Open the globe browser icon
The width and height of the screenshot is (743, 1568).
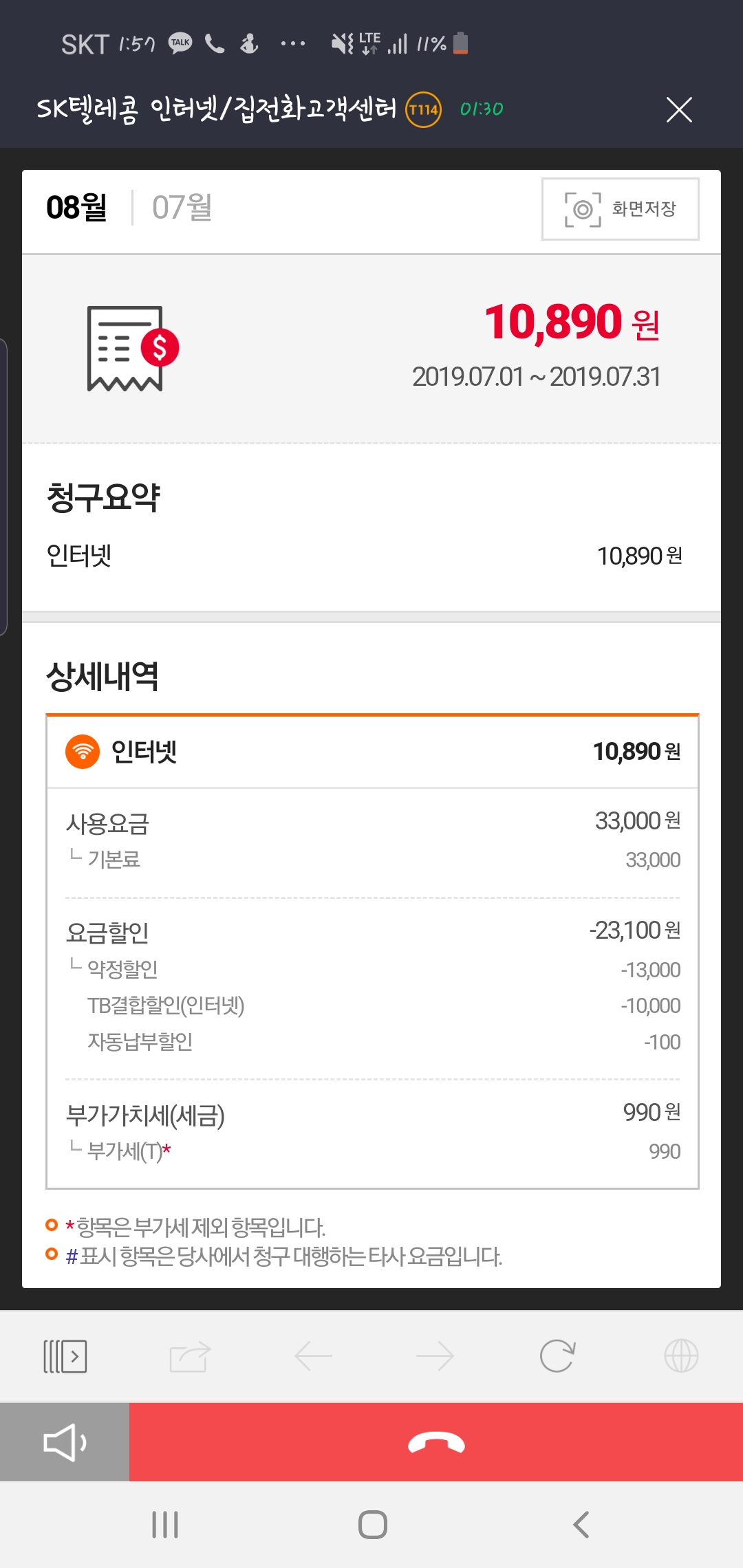coord(681,1356)
